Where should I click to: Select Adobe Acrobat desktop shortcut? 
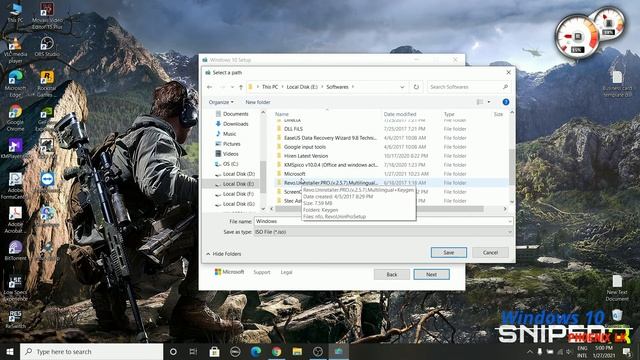(16, 220)
